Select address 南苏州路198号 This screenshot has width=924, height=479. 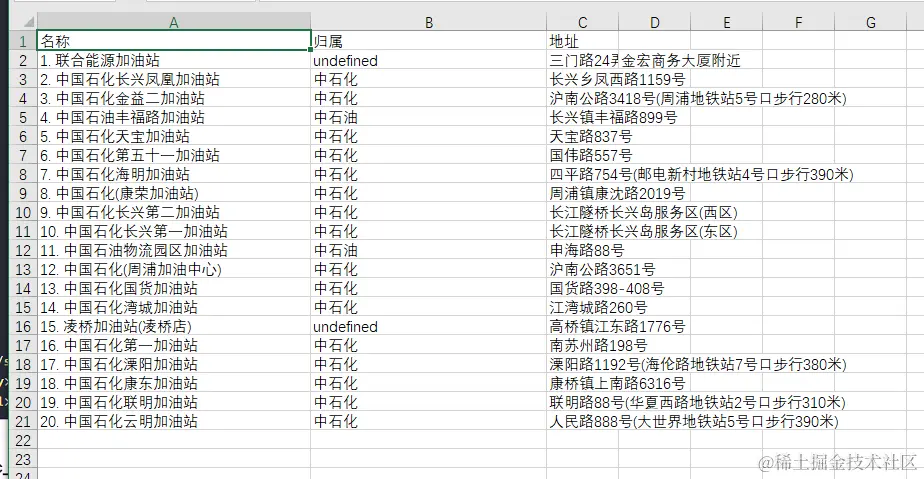tap(598, 345)
